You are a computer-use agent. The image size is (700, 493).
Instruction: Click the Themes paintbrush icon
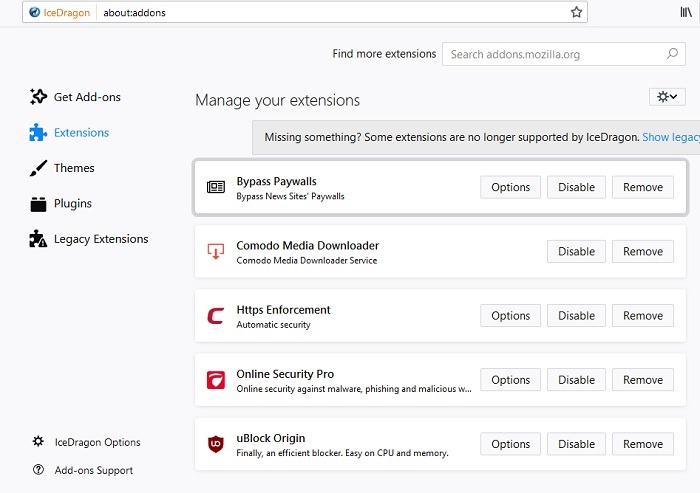(x=38, y=168)
